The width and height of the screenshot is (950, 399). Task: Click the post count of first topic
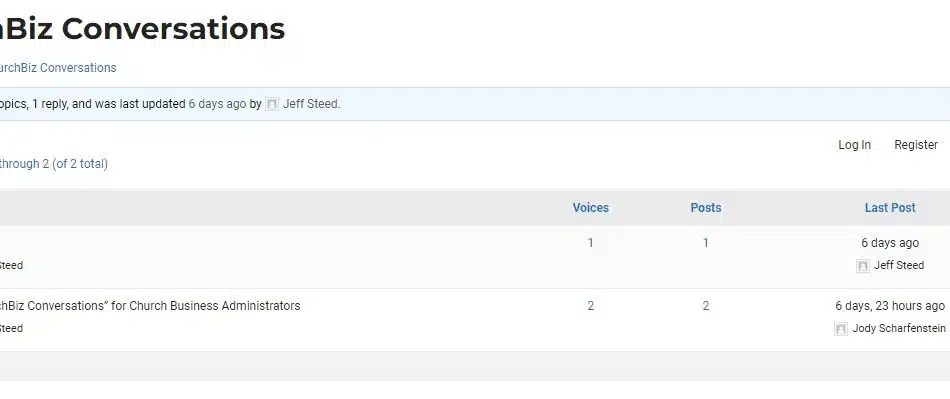[706, 243]
